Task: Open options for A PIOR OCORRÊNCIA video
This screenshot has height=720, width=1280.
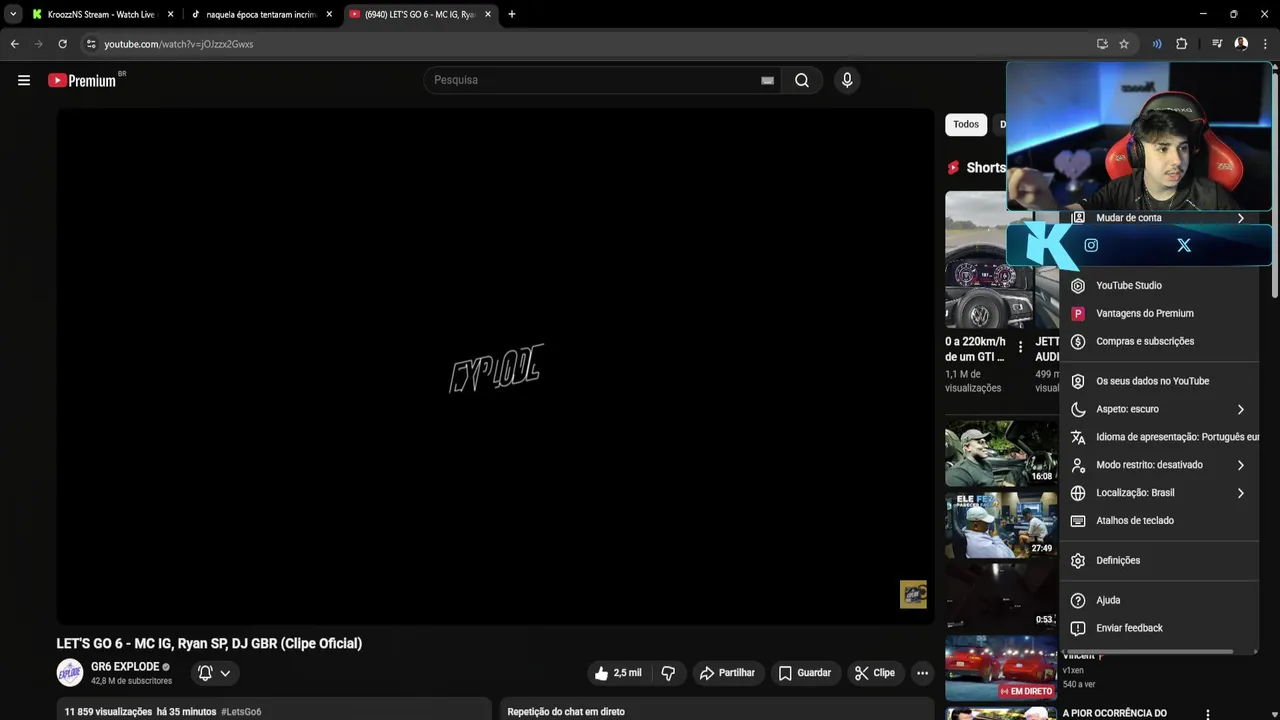Action: point(1208,714)
